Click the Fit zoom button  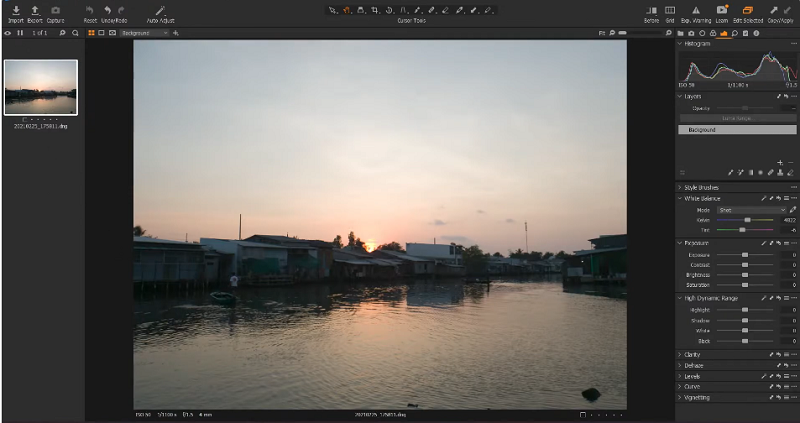point(602,33)
